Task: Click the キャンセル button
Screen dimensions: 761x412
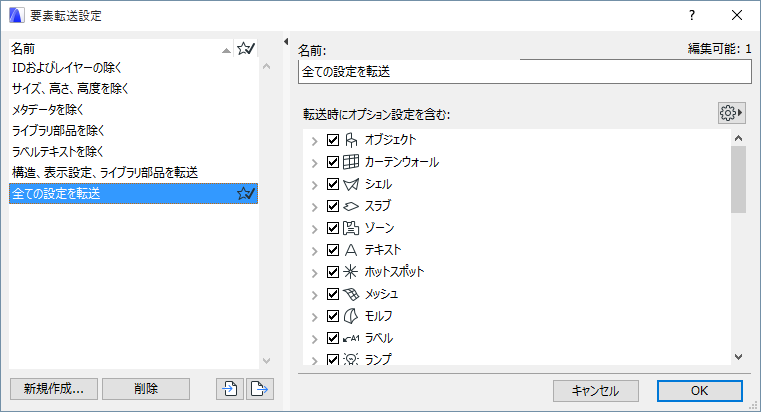Action: (596, 391)
